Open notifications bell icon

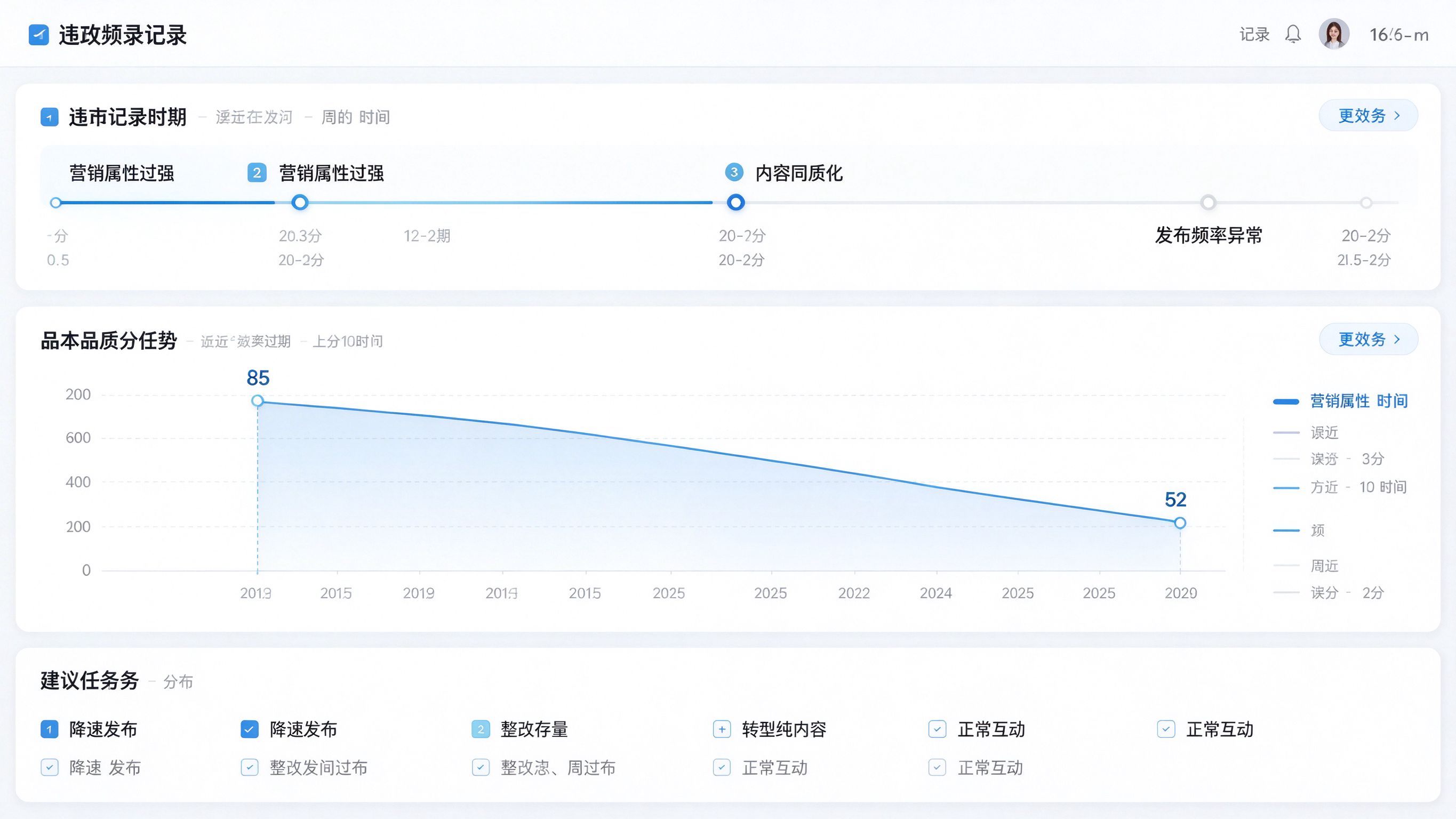[x=1293, y=35]
